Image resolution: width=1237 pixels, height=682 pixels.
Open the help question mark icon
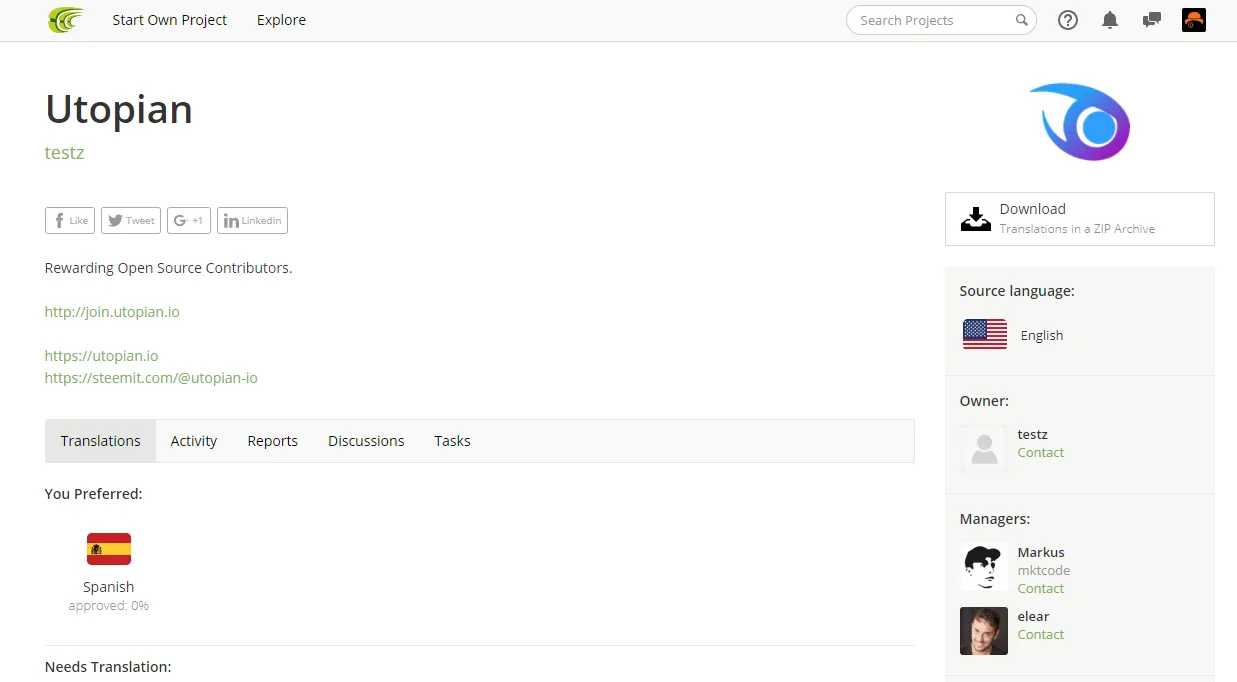[1068, 20]
